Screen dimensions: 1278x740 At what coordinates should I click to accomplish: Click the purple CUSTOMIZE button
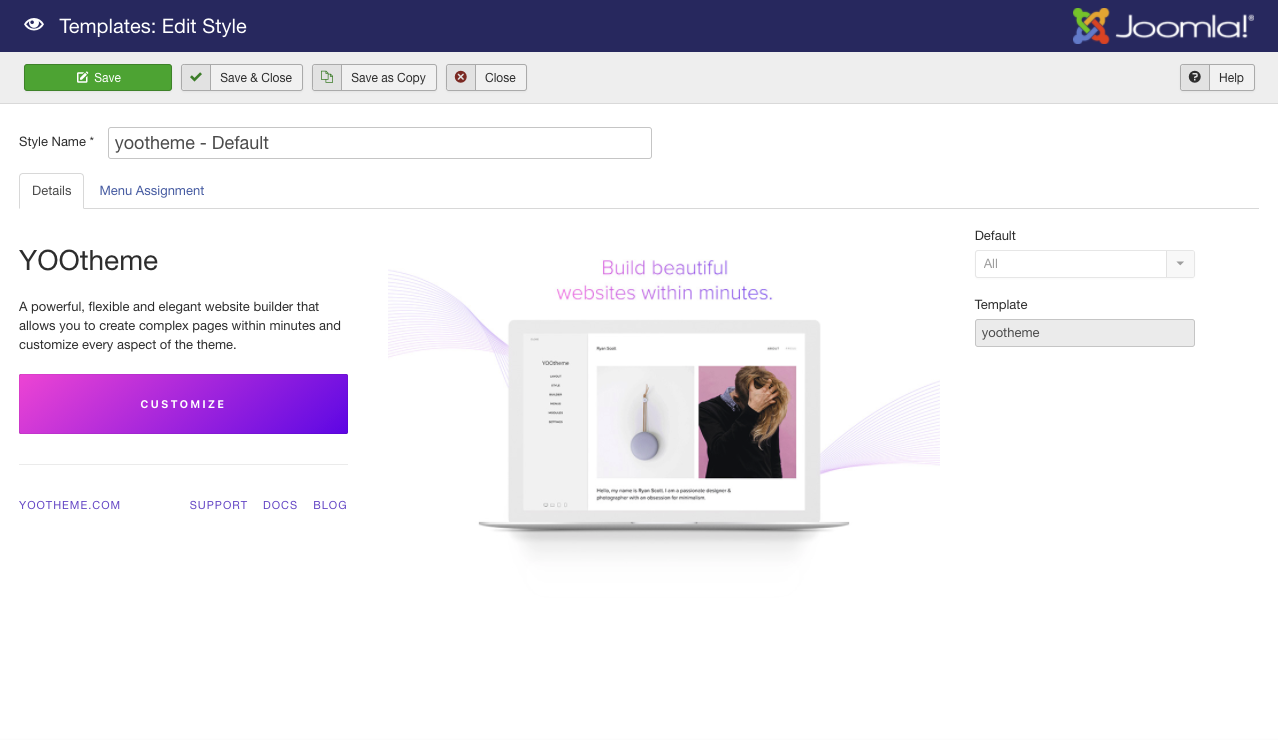pyautogui.click(x=183, y=404)
